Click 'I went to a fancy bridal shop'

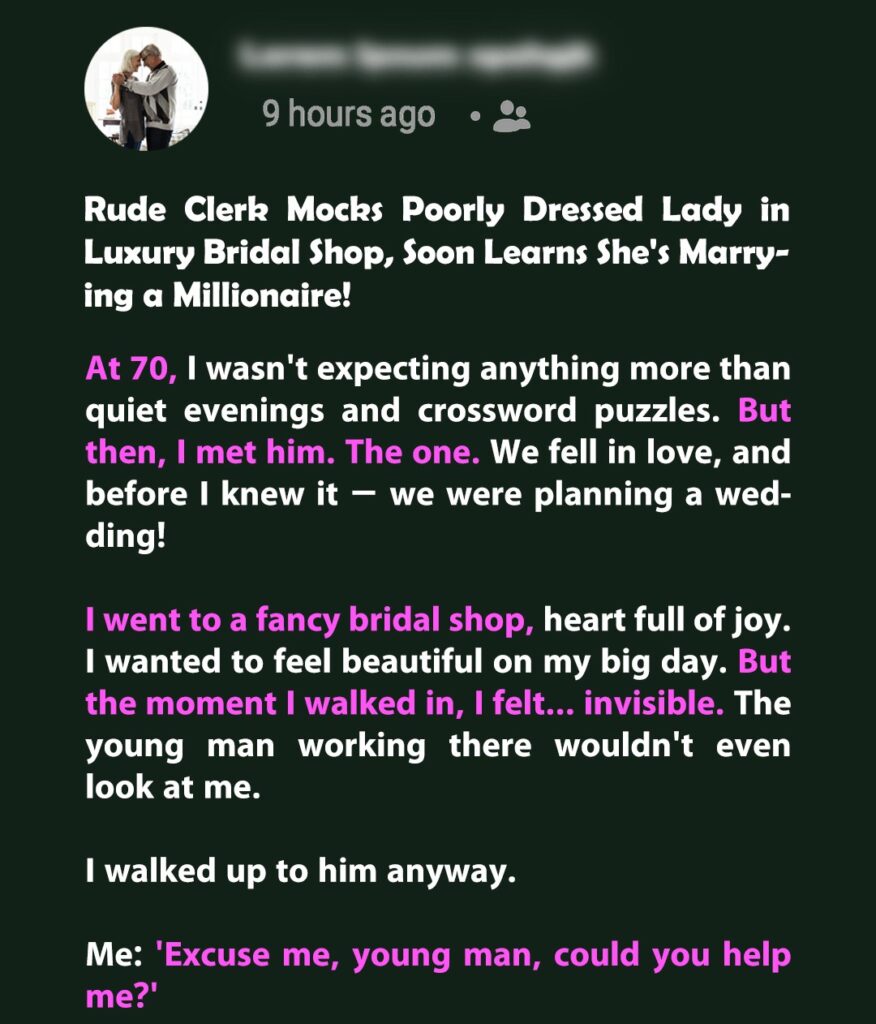click(310, 620)
